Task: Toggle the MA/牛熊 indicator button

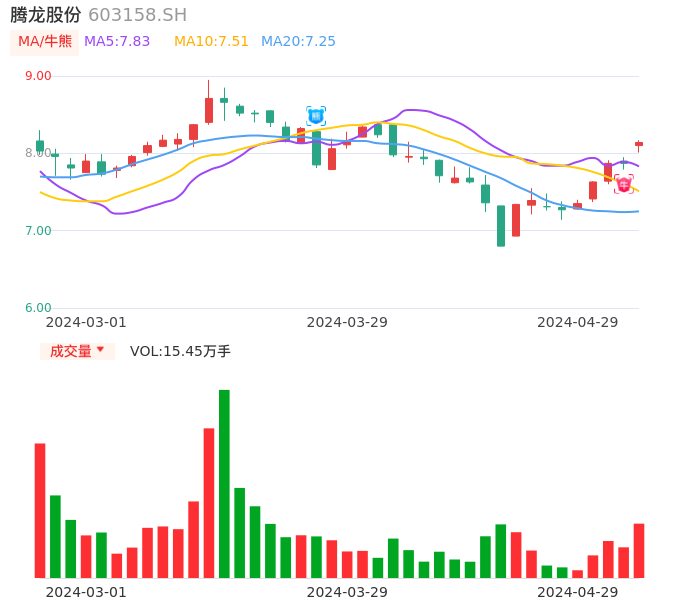Action: pos(45,42)
